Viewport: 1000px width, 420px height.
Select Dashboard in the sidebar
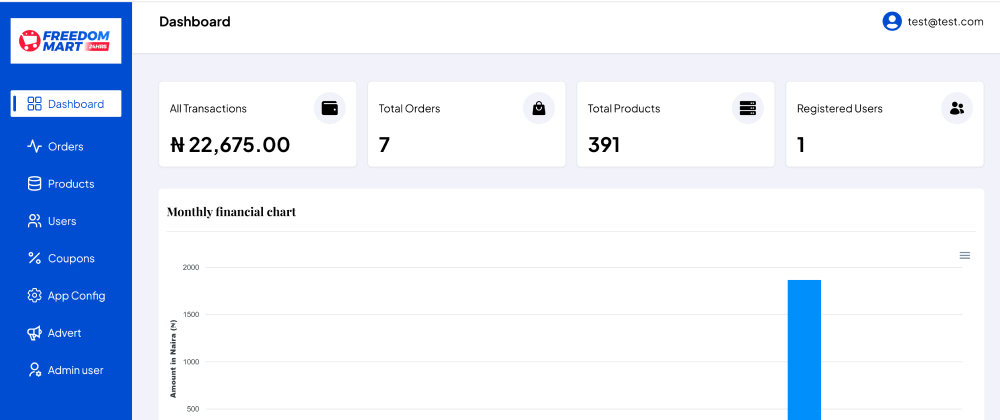66,104
